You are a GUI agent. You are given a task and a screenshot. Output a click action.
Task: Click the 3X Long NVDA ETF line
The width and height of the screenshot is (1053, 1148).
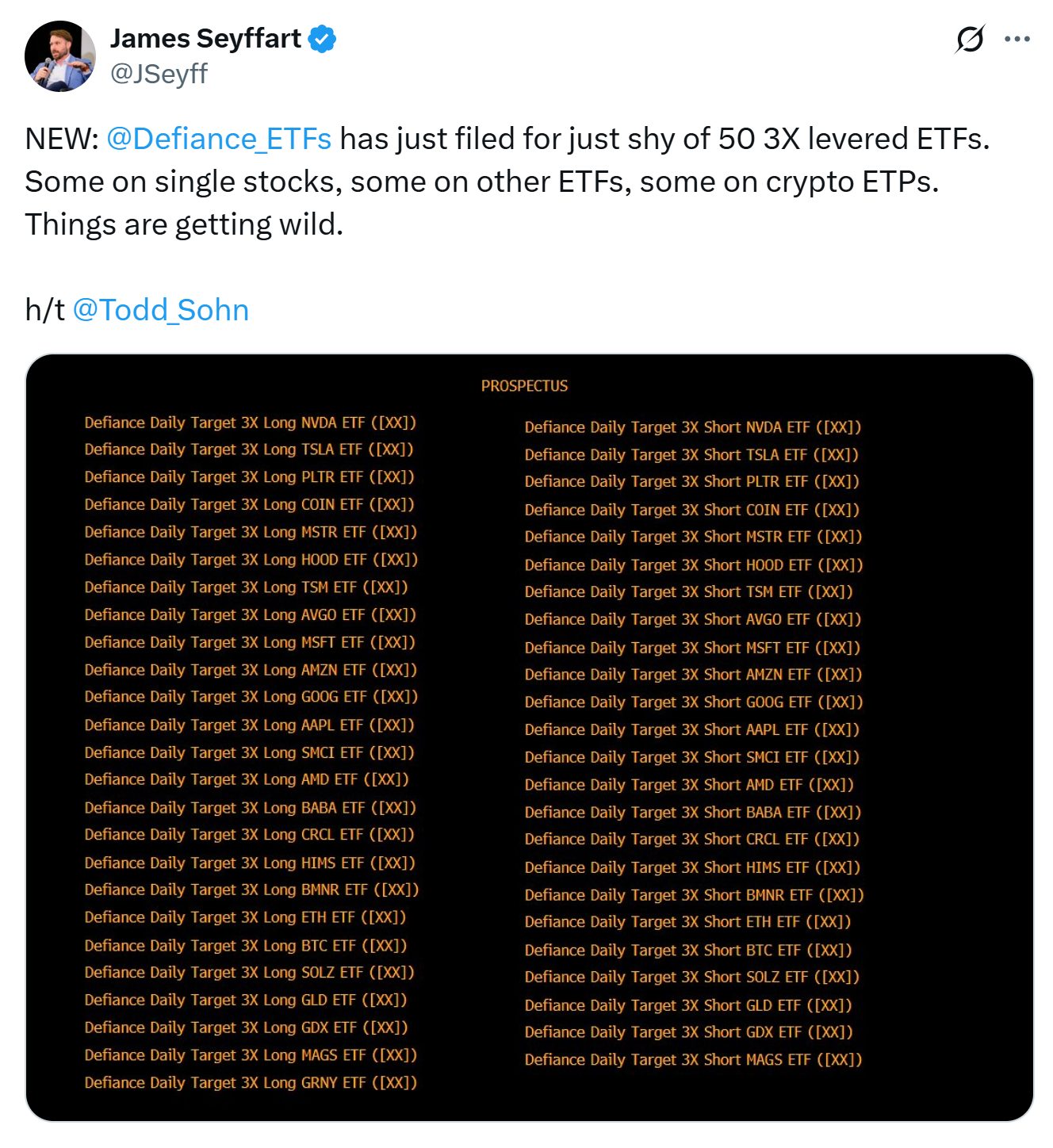click(250, 423)
